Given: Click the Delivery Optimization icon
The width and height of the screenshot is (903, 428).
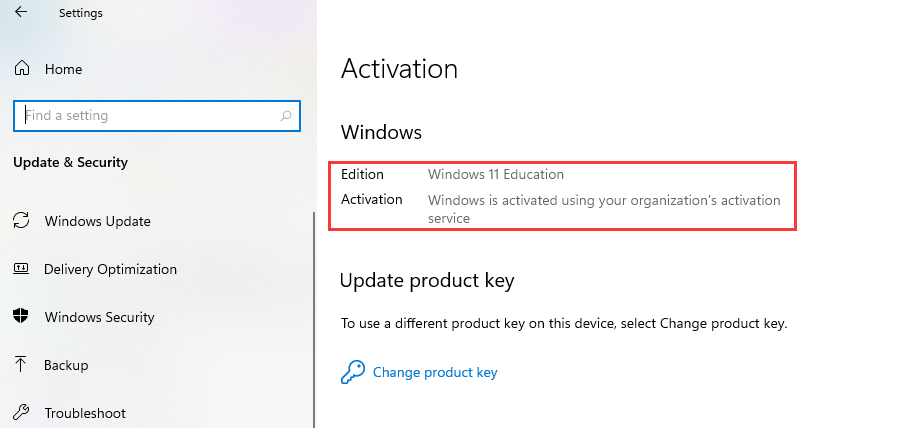Looking at the screenshot, I should coord(21,269).
